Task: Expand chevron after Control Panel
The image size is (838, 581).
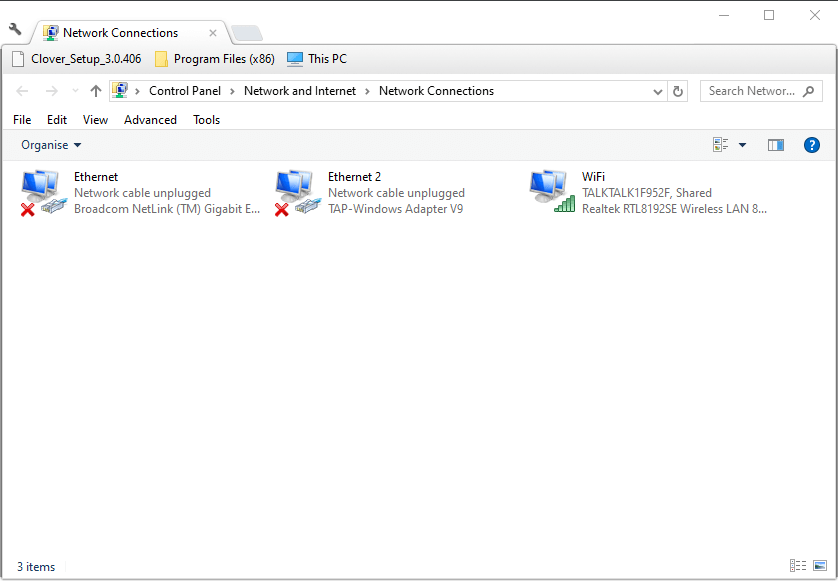Action: click(232, 91)
